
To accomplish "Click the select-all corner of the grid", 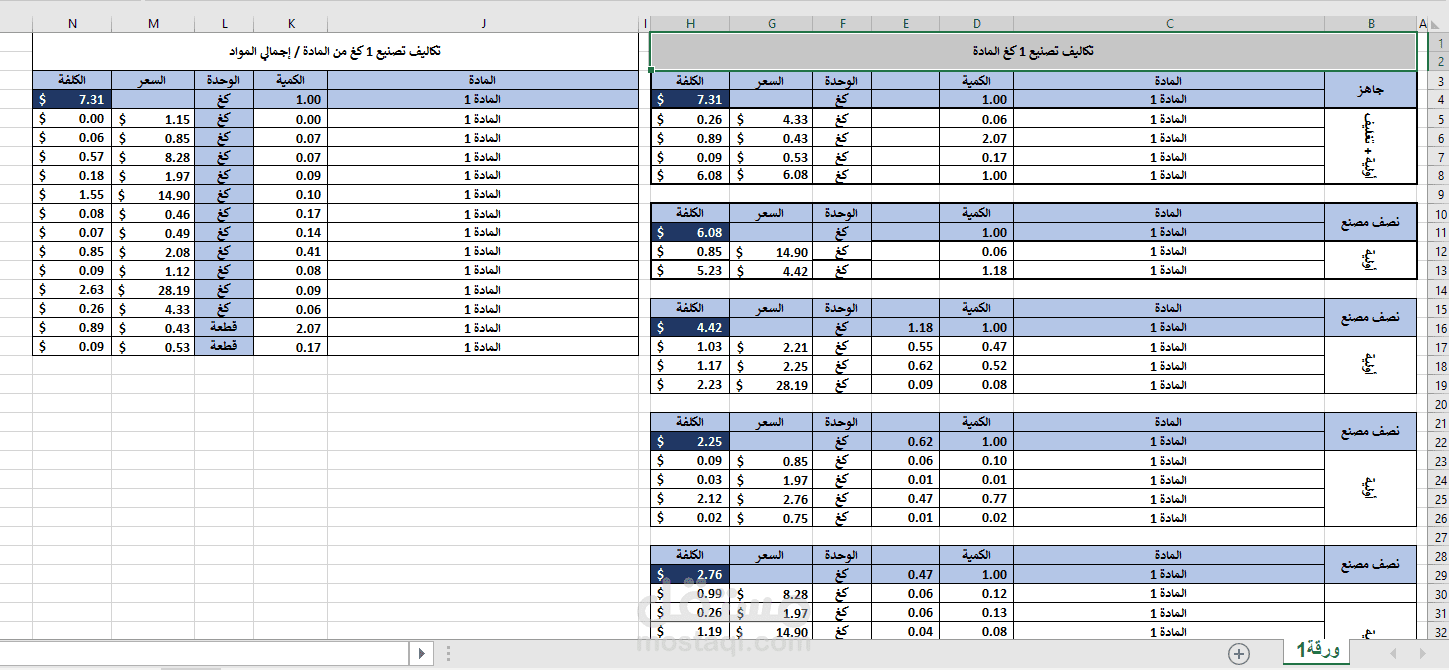I will click(x=1438, y=23).
